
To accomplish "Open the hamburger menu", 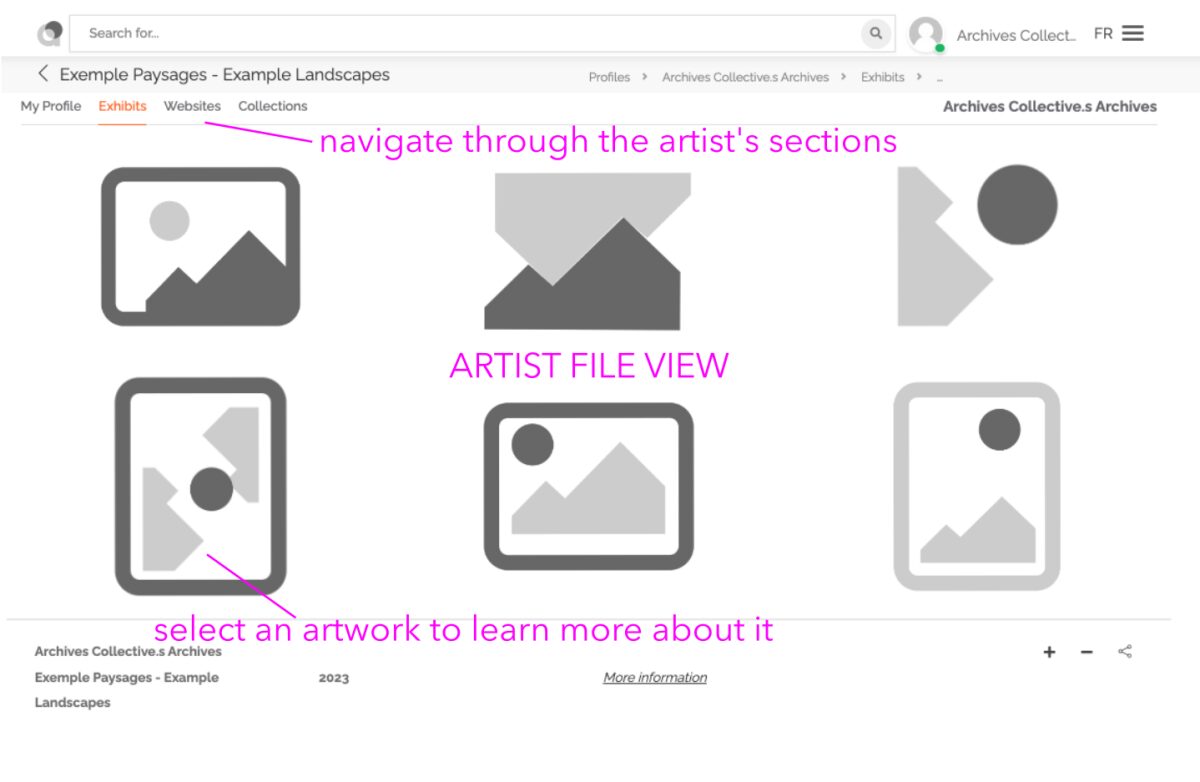I will click(x=1135, y=32).
